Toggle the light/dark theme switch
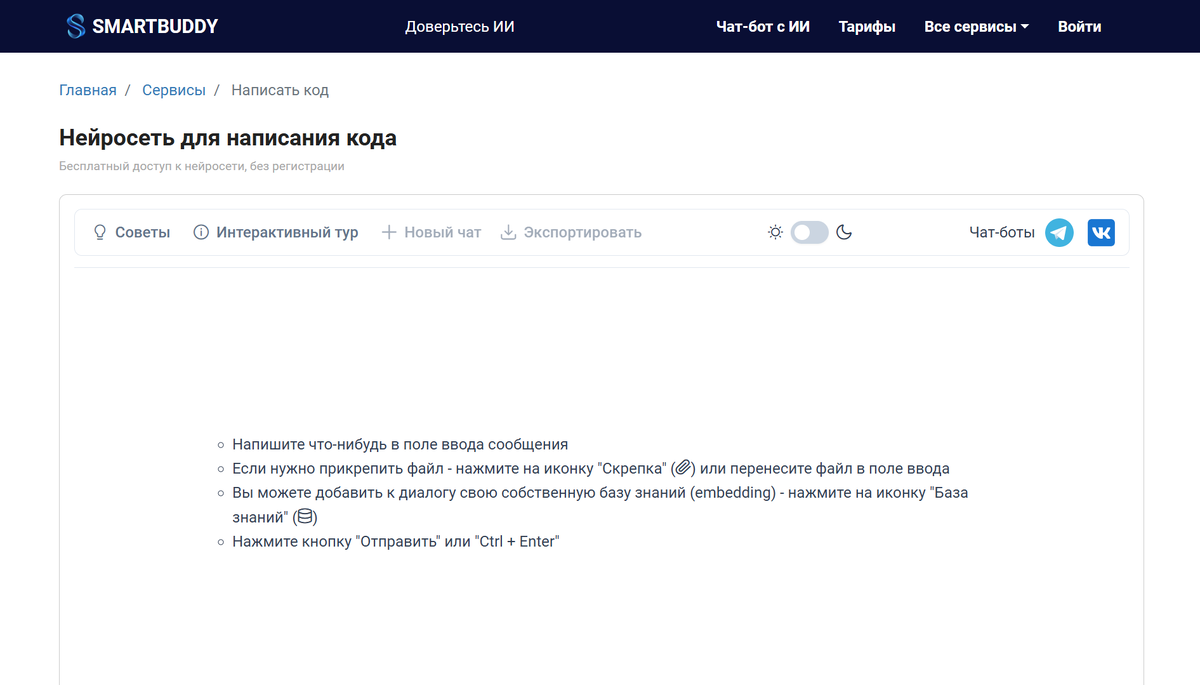The width and height of the screenshot is (1200, 685). coord(809,233)
